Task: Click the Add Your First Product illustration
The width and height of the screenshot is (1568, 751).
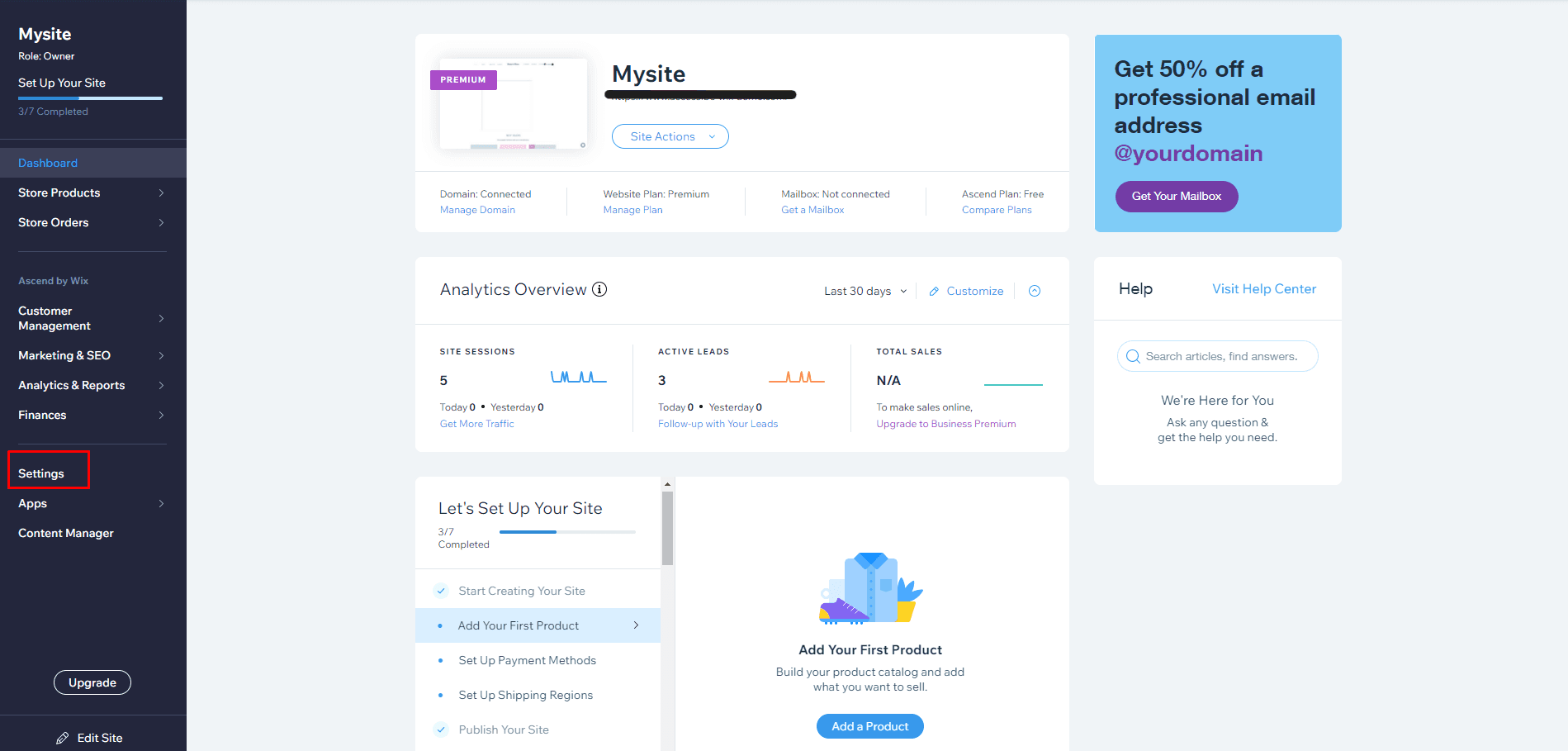Action: 870,588
